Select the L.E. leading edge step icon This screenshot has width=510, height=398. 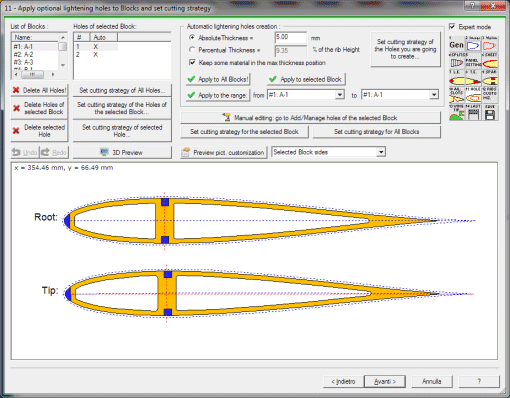[x=457, y=79]
